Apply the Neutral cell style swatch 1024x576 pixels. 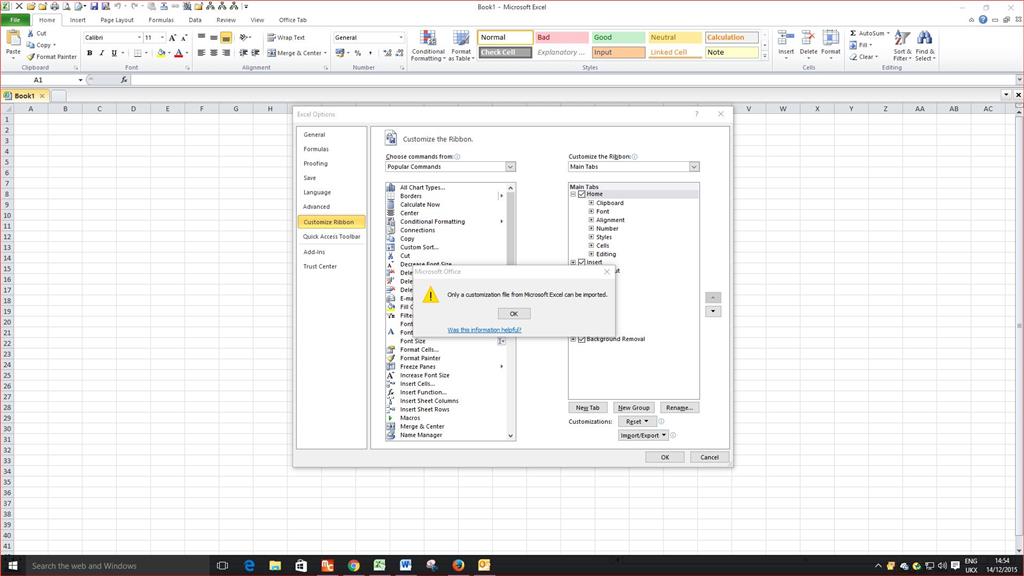(675, 38)
